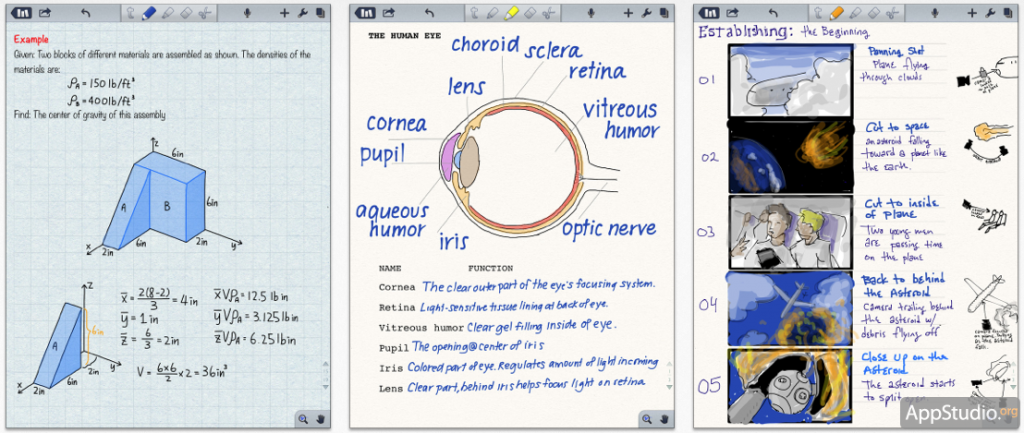Toggle the zoom magnifier in the left note

pyautogui.click(x=301, y=419)
